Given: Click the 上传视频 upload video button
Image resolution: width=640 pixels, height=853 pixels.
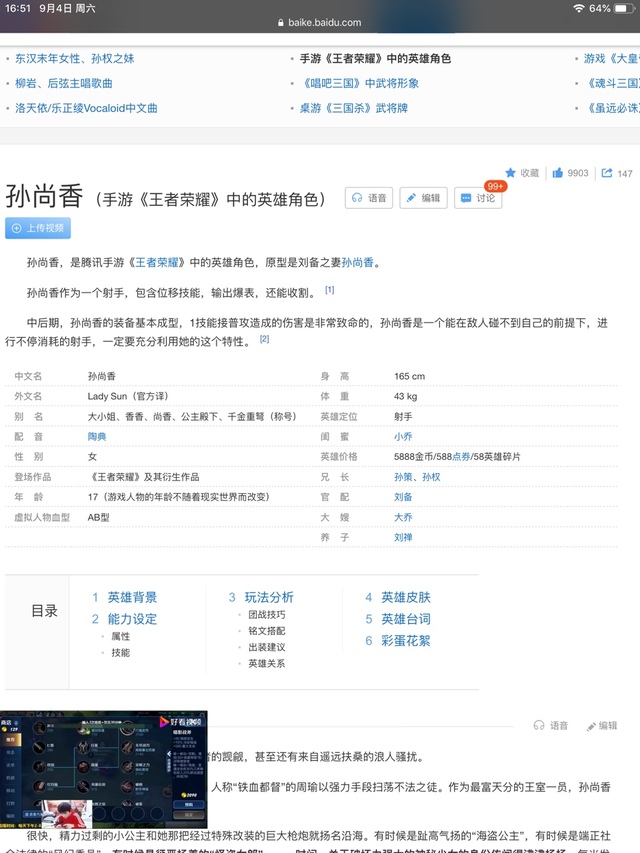Looking at the screenshot, I should (38, 228).
